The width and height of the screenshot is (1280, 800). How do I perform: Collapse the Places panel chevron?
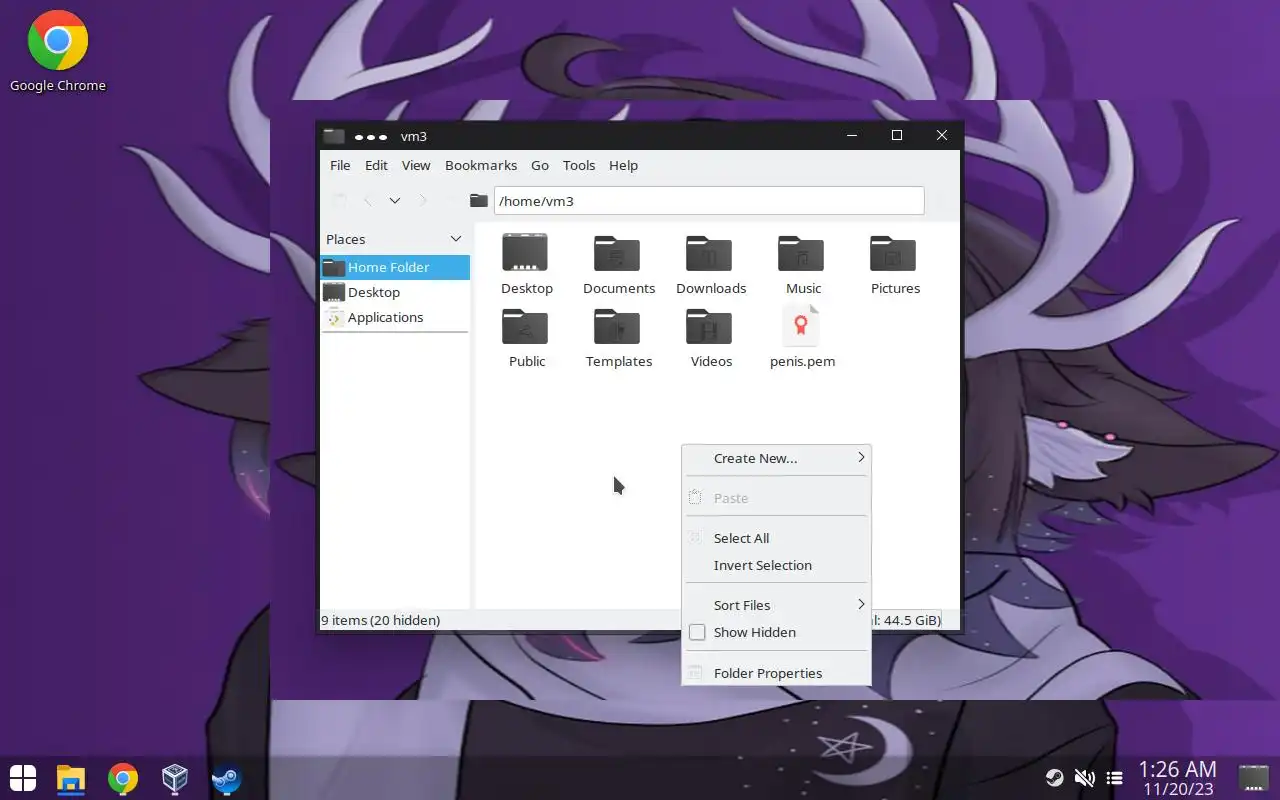[x=456, y=239]
